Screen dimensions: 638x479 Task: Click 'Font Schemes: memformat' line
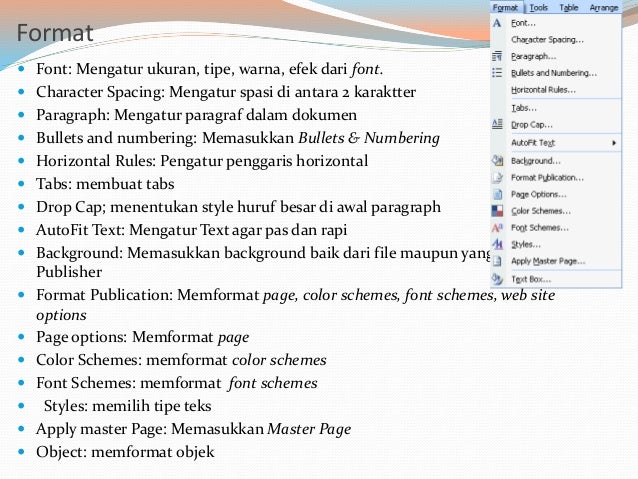point(177,383)
